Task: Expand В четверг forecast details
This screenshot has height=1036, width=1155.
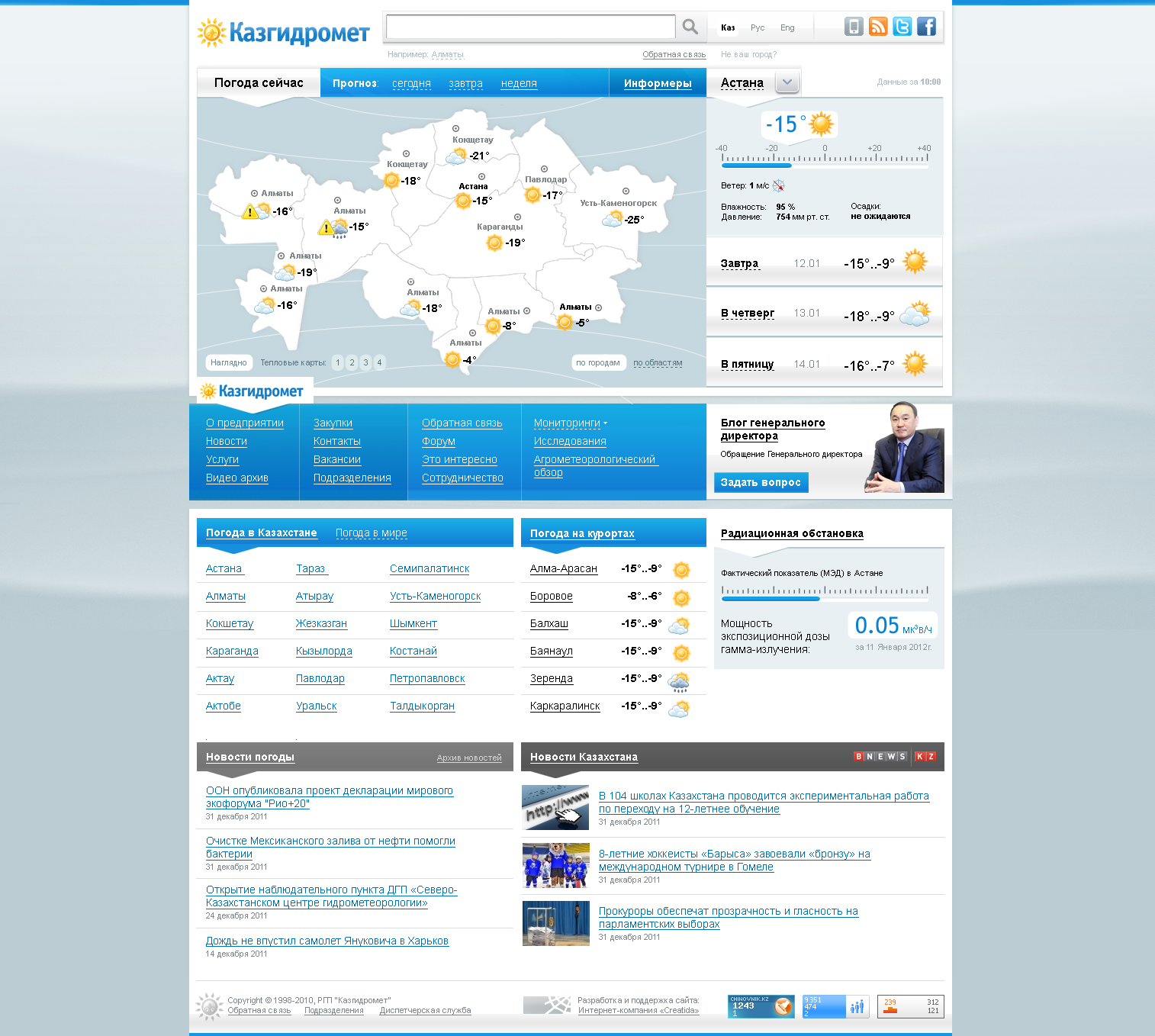Action: (748, 313)
